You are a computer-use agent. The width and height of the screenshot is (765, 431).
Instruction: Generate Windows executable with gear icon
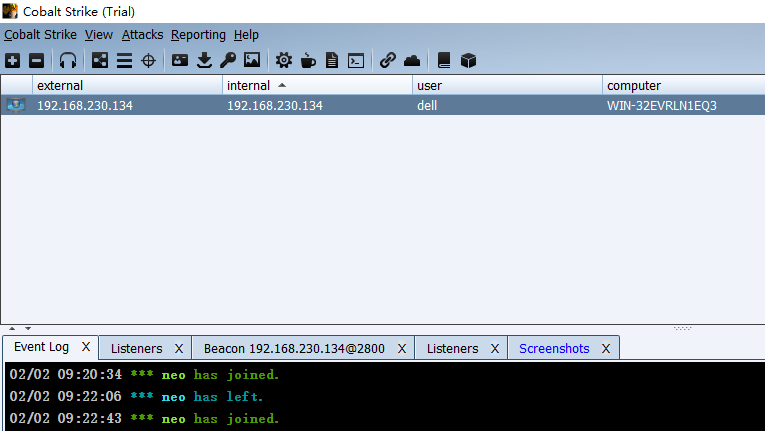(x=284, y=61)
